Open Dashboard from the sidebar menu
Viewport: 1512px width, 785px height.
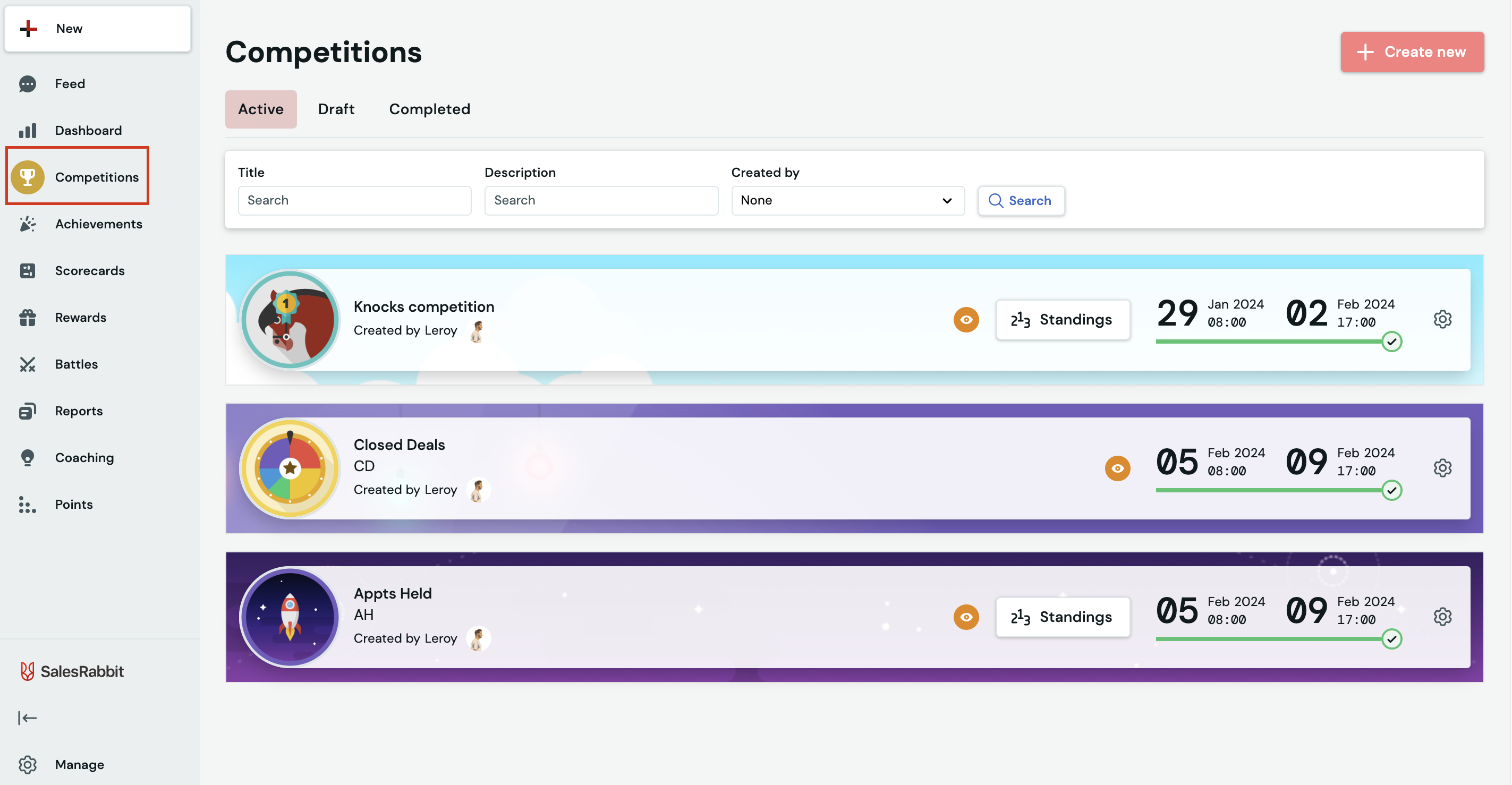(88, 130)
